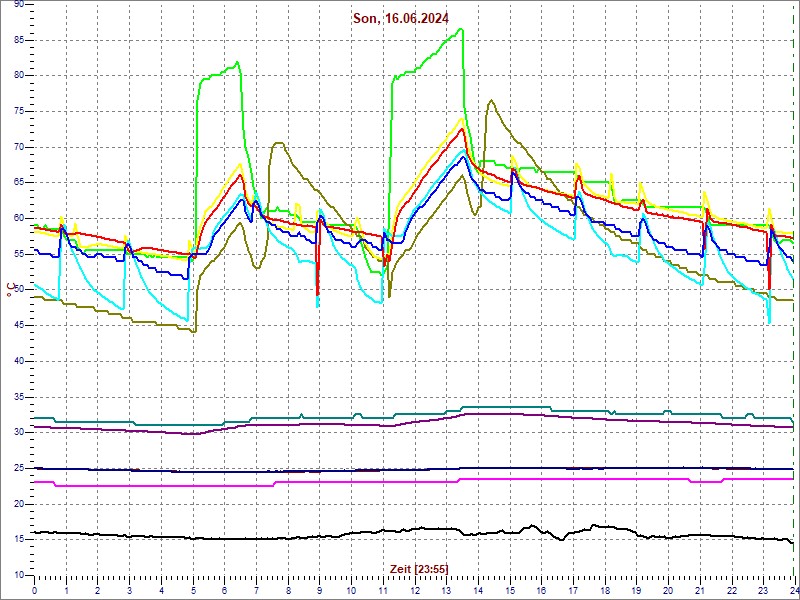Click hour 13 on the time axis
800x600 pixels.
[446, 590]
